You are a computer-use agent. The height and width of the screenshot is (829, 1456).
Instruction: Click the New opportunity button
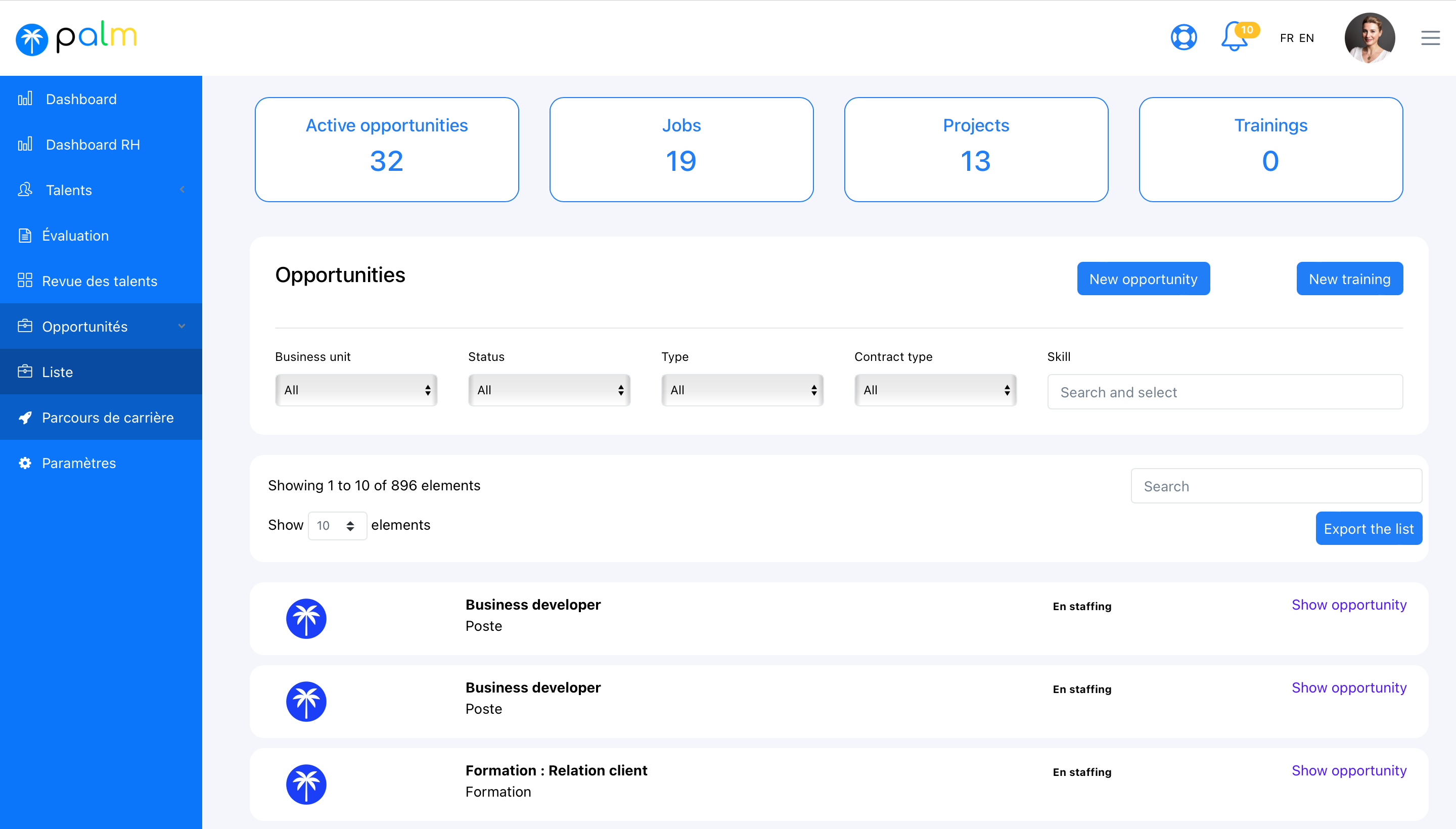pyautogui.click(x=1143, y=279)
